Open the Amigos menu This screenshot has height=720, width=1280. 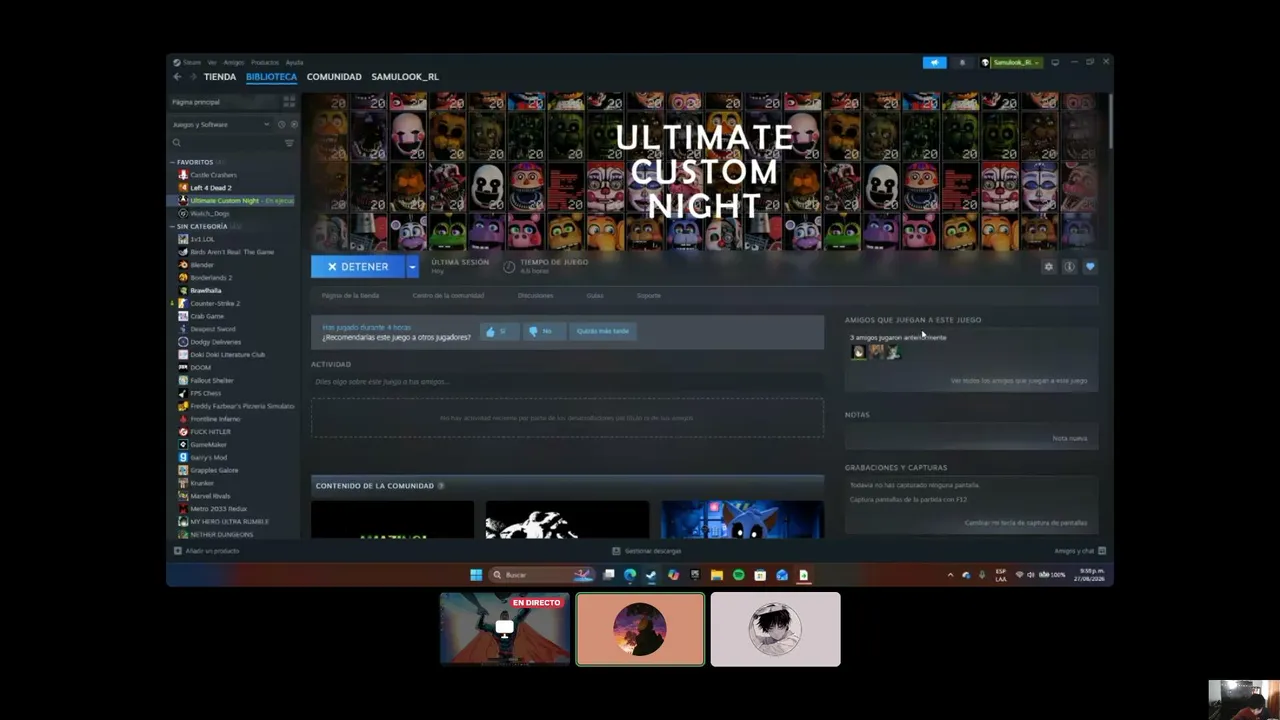[233, 62]
